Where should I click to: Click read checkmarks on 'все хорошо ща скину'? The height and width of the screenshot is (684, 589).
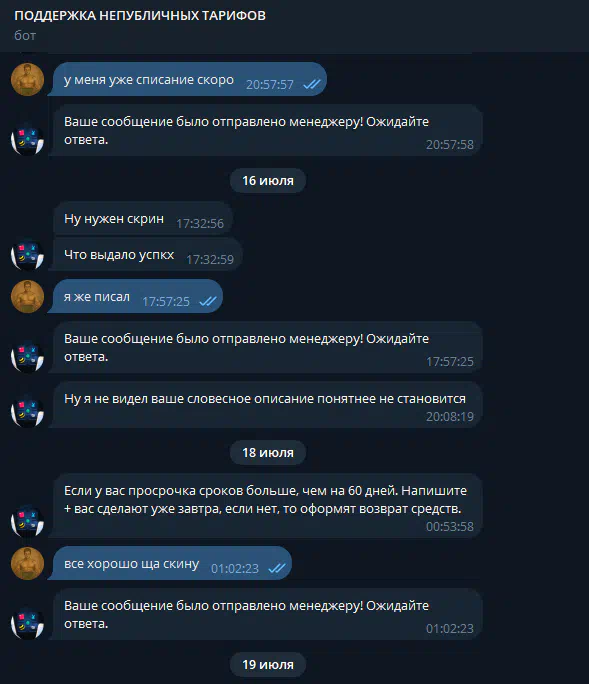coord(277,568)
